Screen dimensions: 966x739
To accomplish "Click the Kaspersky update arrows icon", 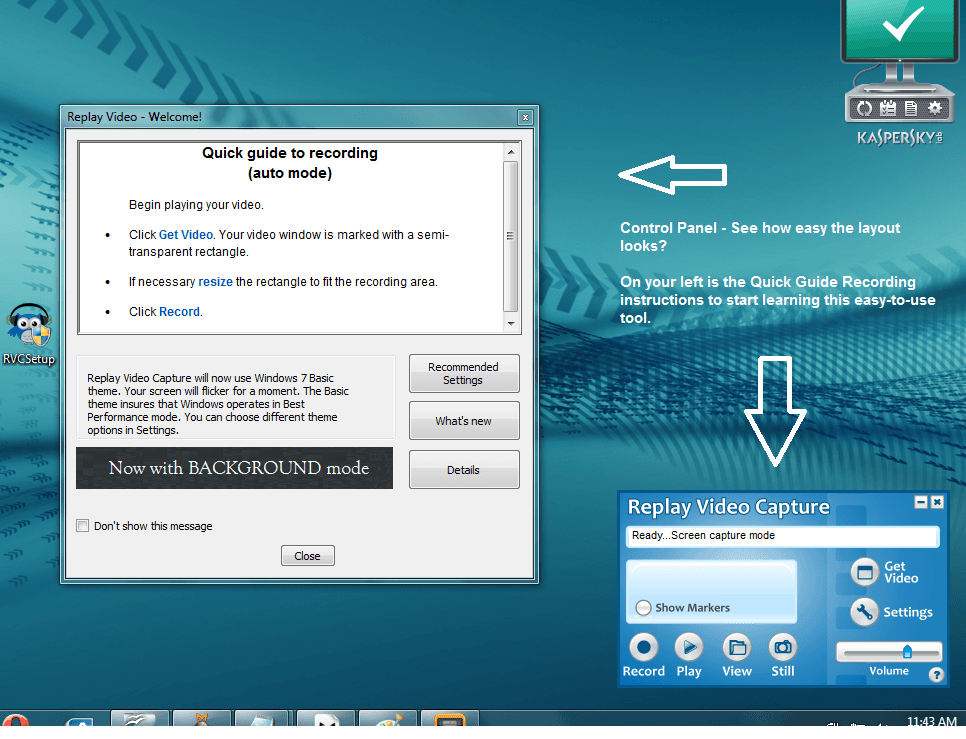I will [864, 109].
